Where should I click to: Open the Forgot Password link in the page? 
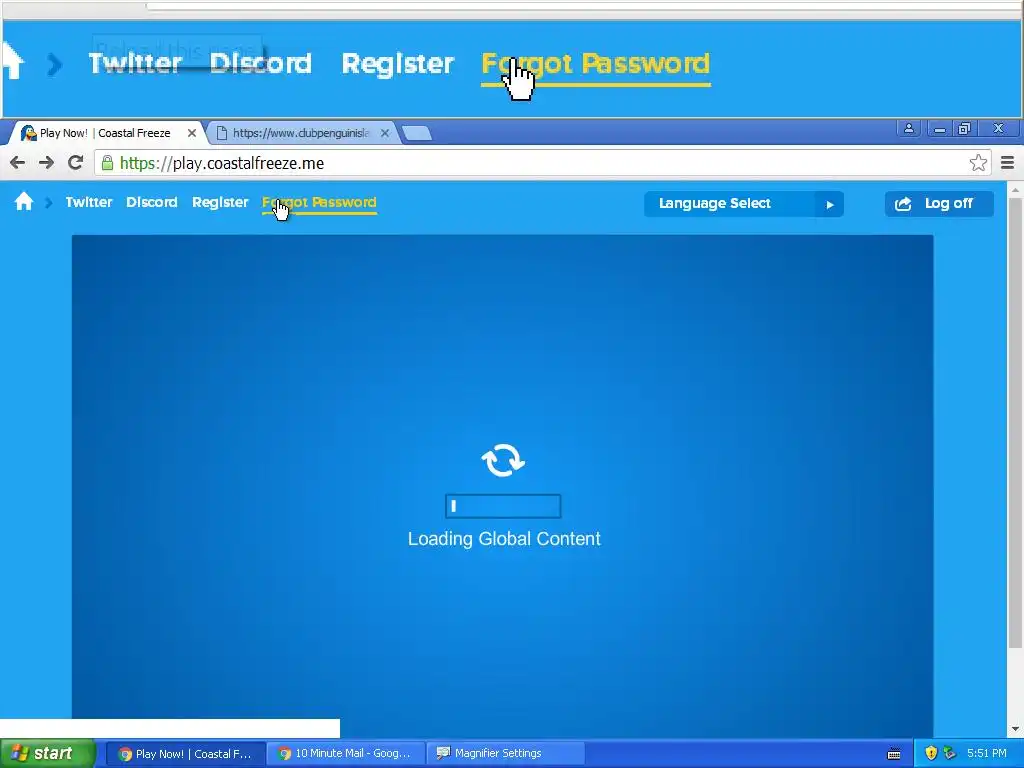(x=319, y=202)
